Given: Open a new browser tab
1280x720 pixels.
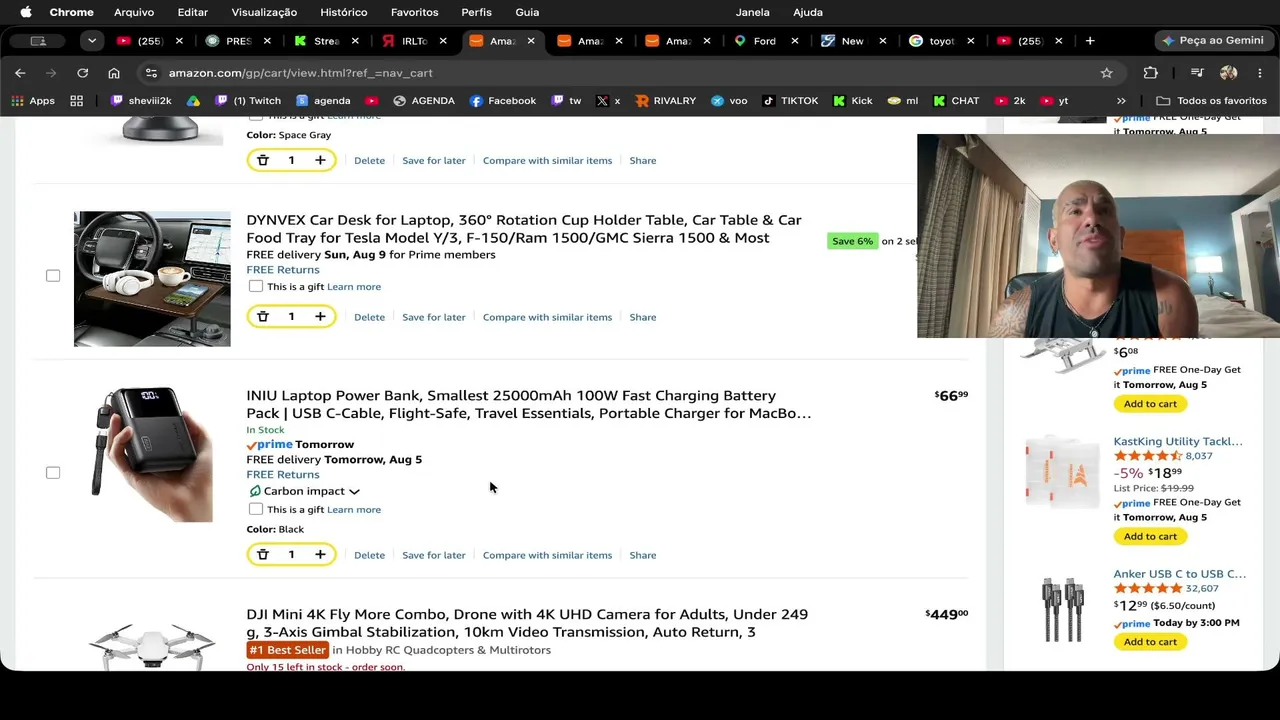Looking at the screenshot, I should coord(1090,41).
